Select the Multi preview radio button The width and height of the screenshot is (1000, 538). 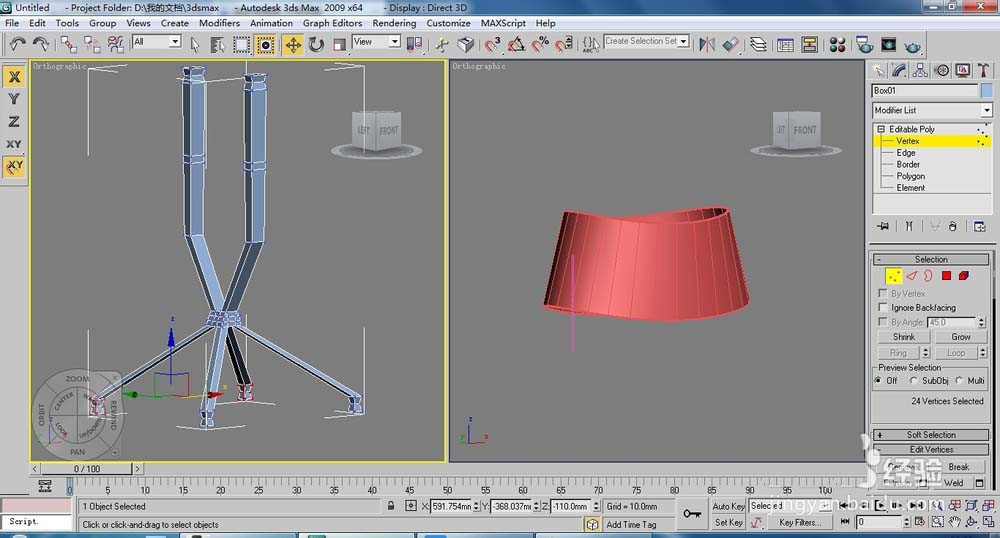tap(960, 381)
